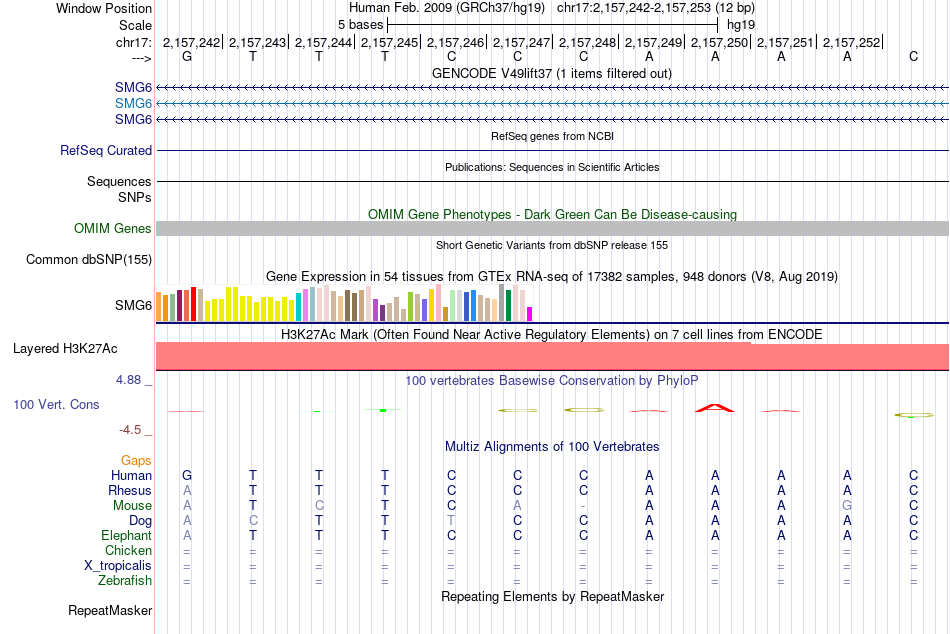950x634 pixels.
Task: Click the GENCODE V49lift37 track title
Action: coord(552,73)
